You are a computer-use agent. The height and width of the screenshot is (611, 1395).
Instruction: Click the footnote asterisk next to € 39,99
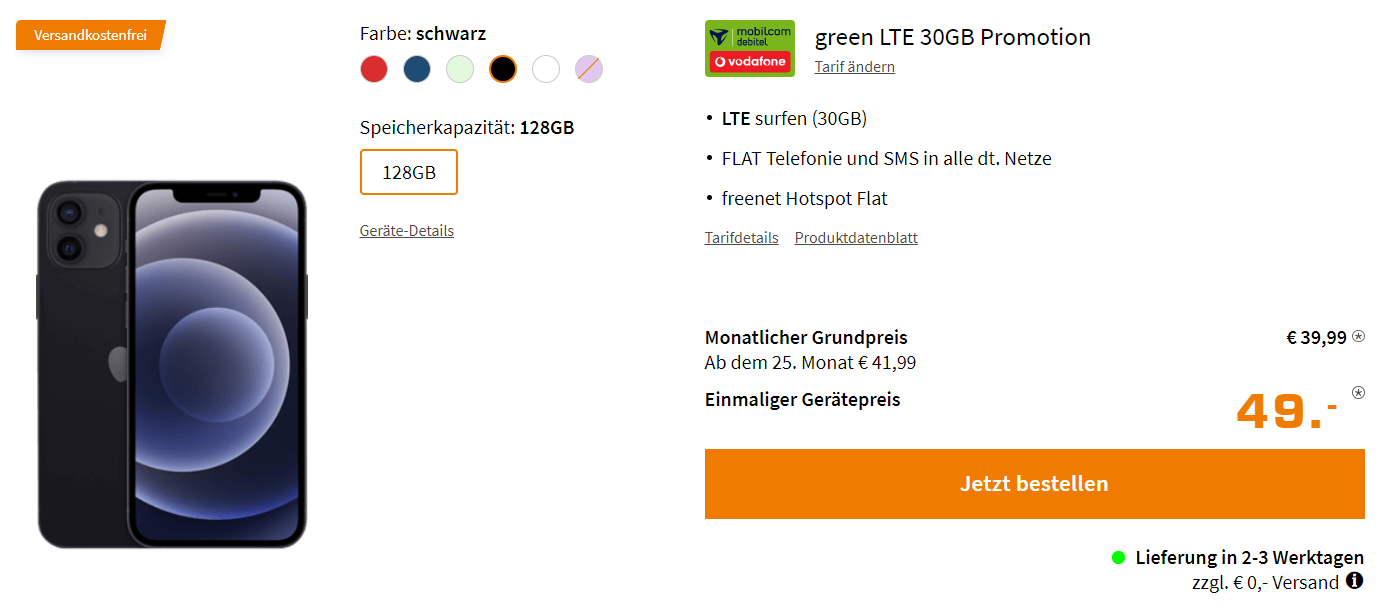click(x=1358, y=336)
